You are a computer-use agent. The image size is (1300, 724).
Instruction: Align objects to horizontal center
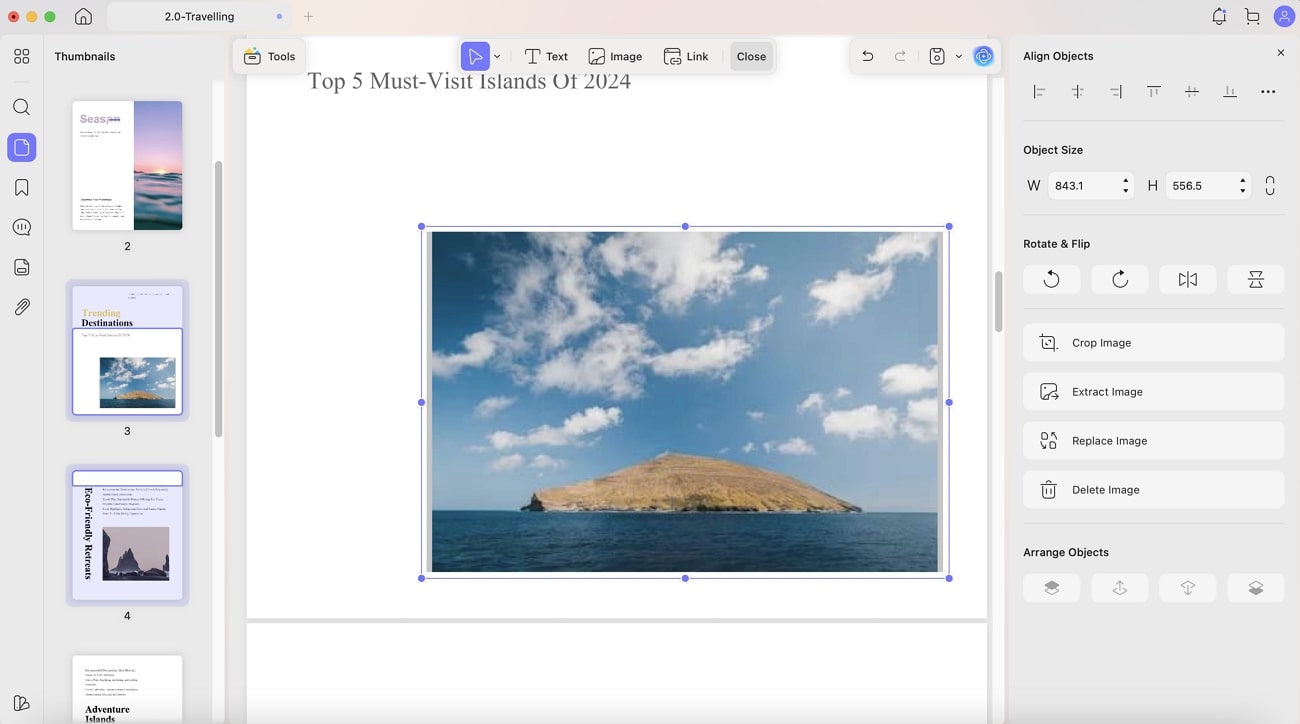(1077, 92)
